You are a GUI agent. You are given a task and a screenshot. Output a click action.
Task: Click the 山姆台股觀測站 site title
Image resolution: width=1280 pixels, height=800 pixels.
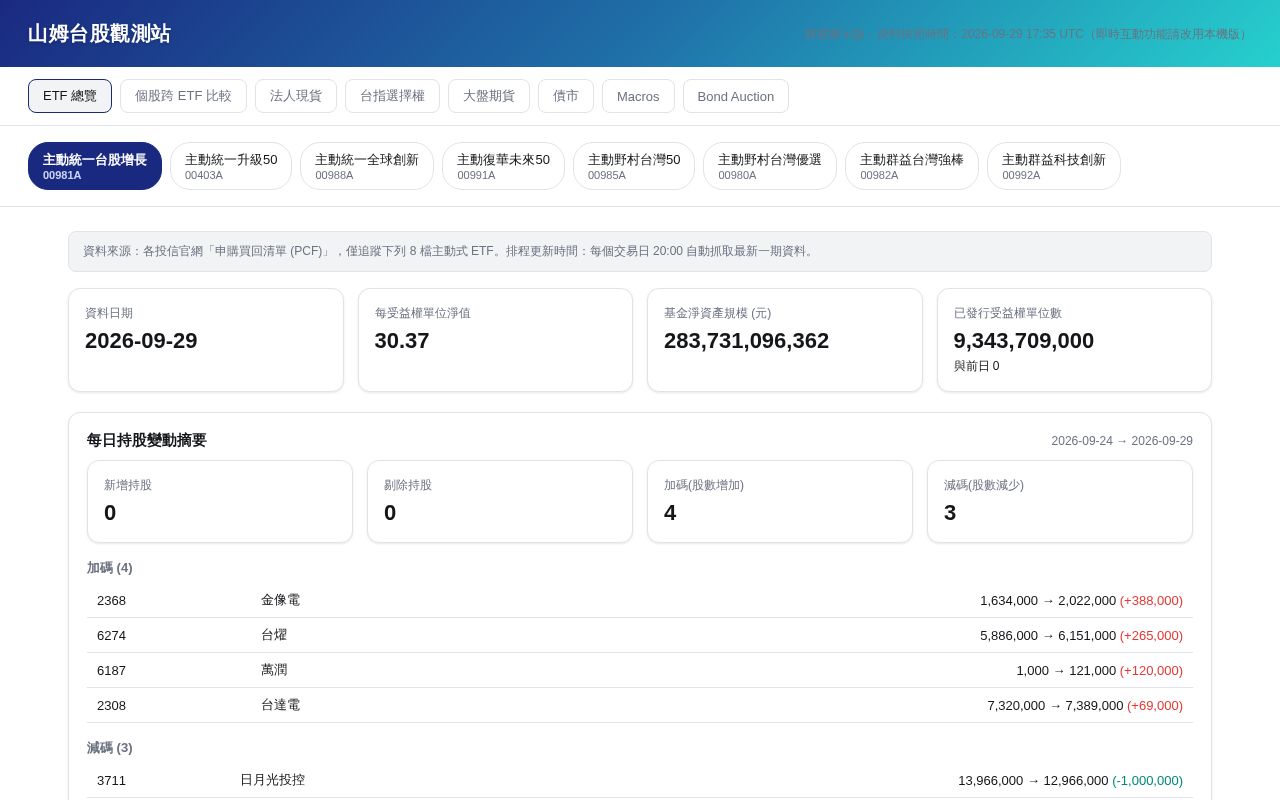pyautogui.click(x=99, y=34)
